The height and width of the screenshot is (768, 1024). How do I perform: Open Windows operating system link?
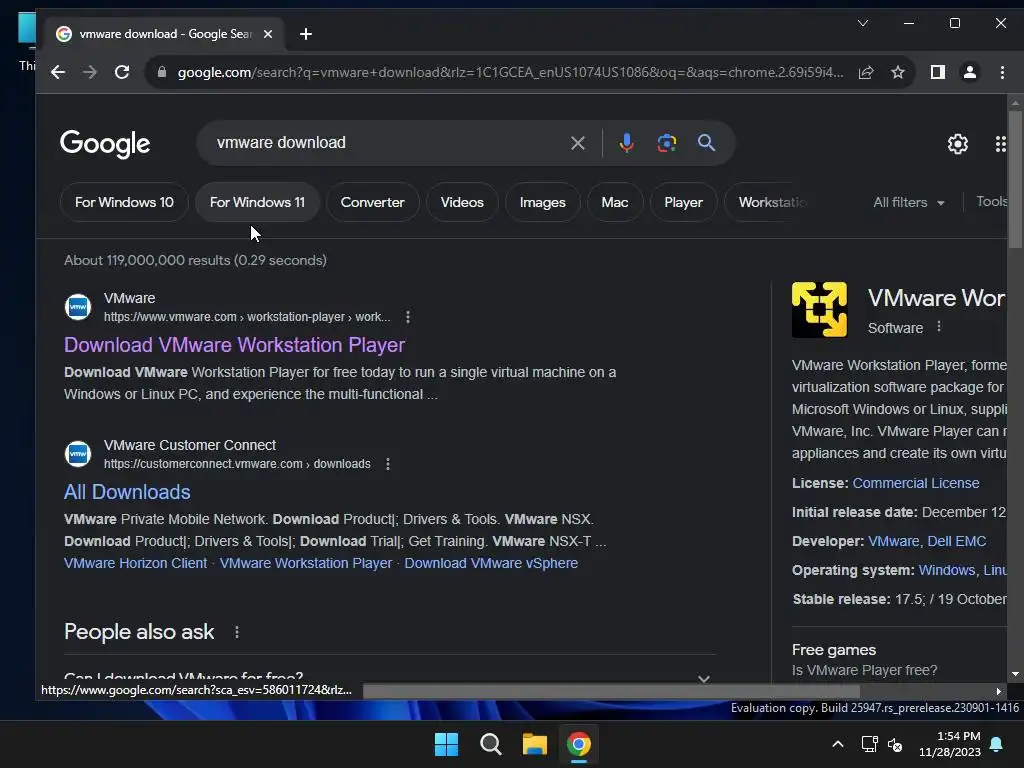947,570
